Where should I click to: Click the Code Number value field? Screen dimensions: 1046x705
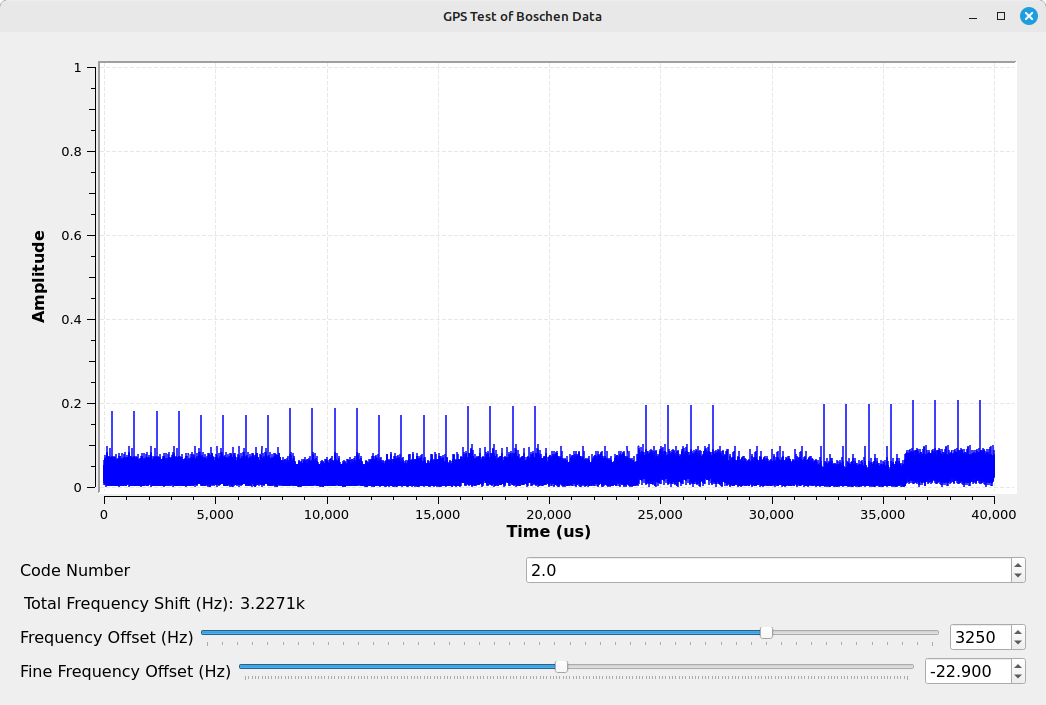tap(767, 570)
